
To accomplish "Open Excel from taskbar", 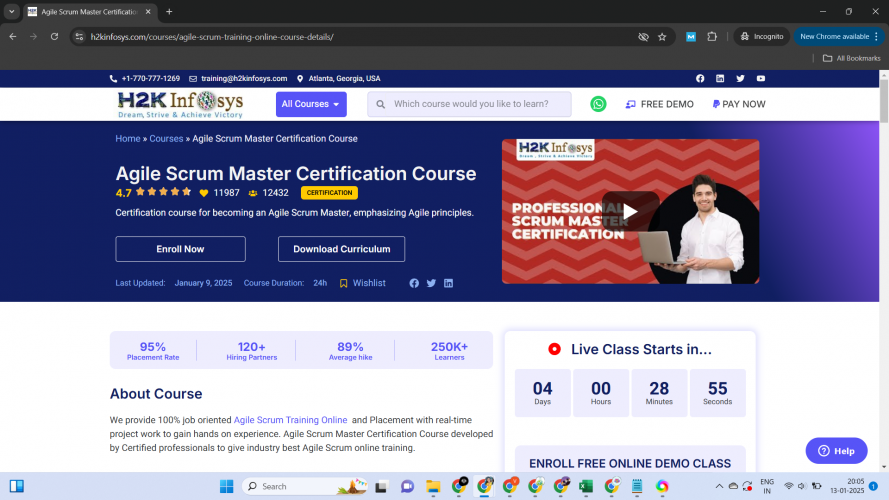I will 586,486.
